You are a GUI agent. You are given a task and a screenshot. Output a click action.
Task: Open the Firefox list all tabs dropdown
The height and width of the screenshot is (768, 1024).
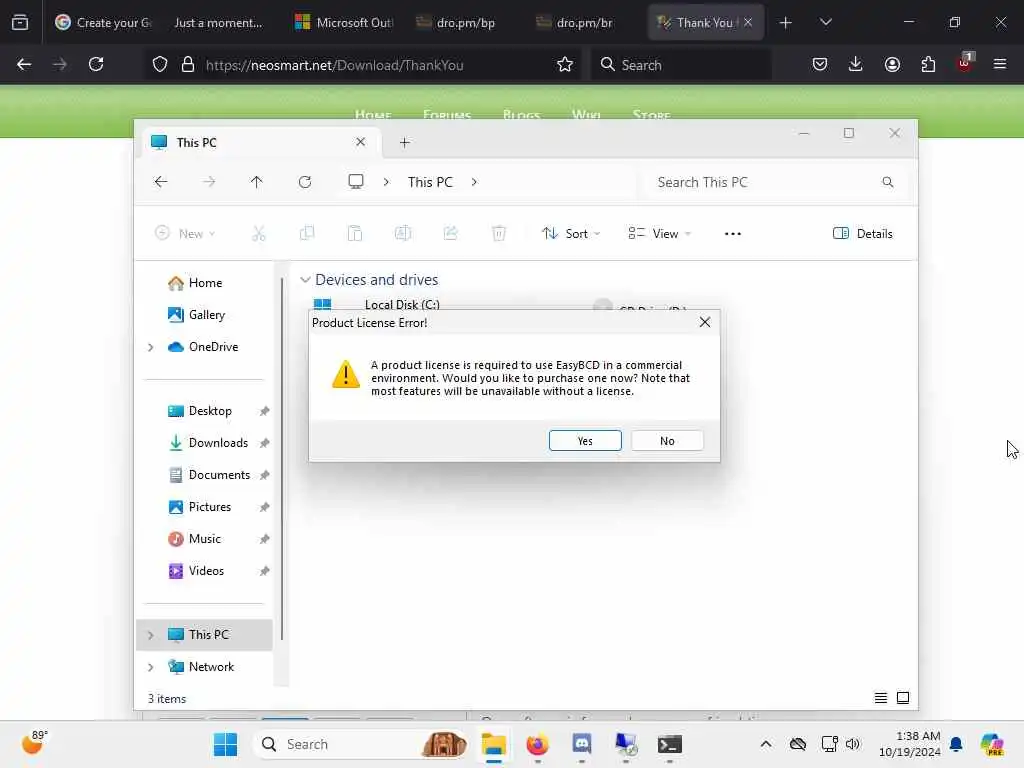pyautogui.click(x=825, y=22)
